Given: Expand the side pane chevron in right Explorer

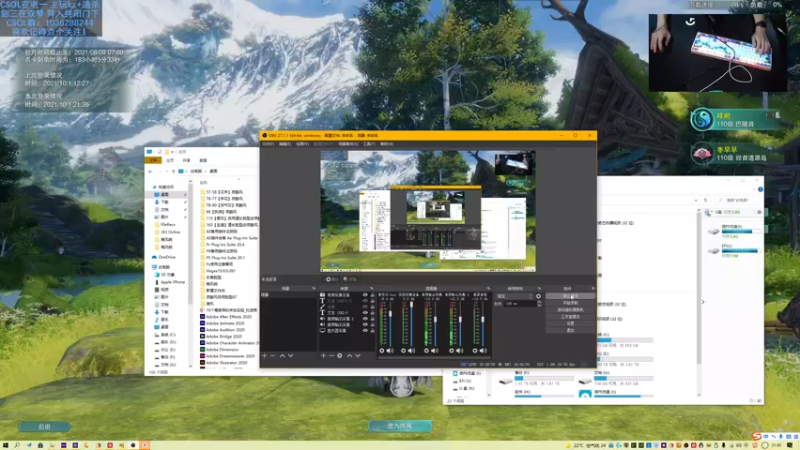Looking at the screenshot, I should coord(703,302).
